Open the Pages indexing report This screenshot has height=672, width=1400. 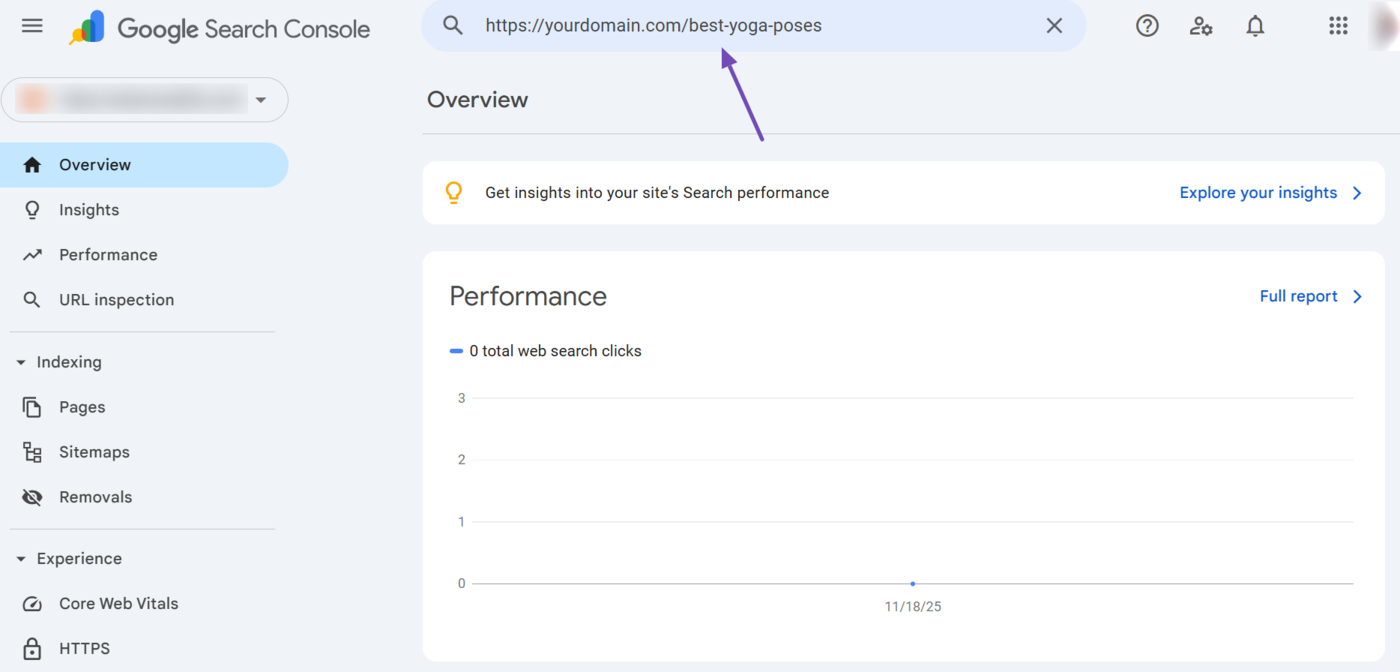(83, 407)
